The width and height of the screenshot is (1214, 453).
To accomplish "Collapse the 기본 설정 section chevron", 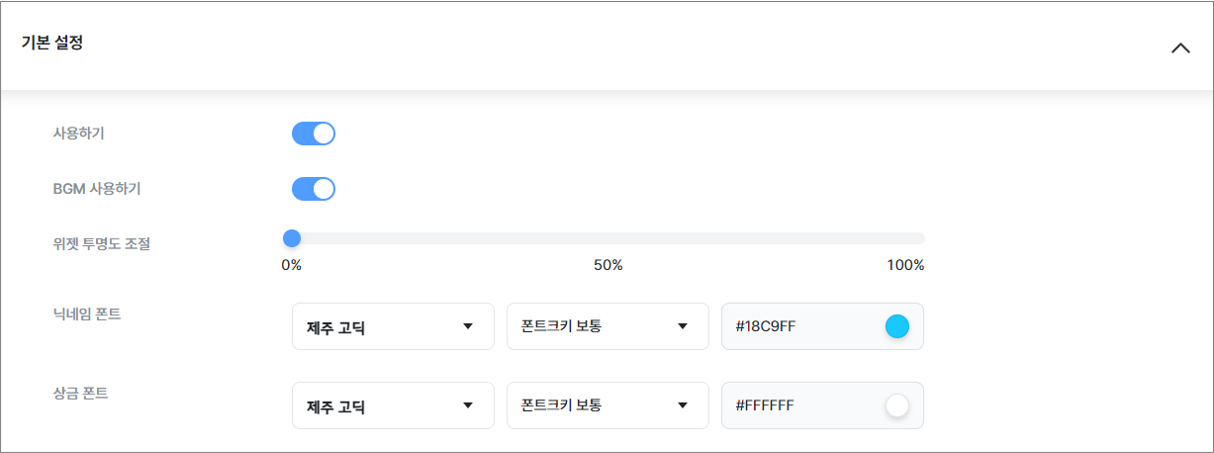I will [1180, 47].
